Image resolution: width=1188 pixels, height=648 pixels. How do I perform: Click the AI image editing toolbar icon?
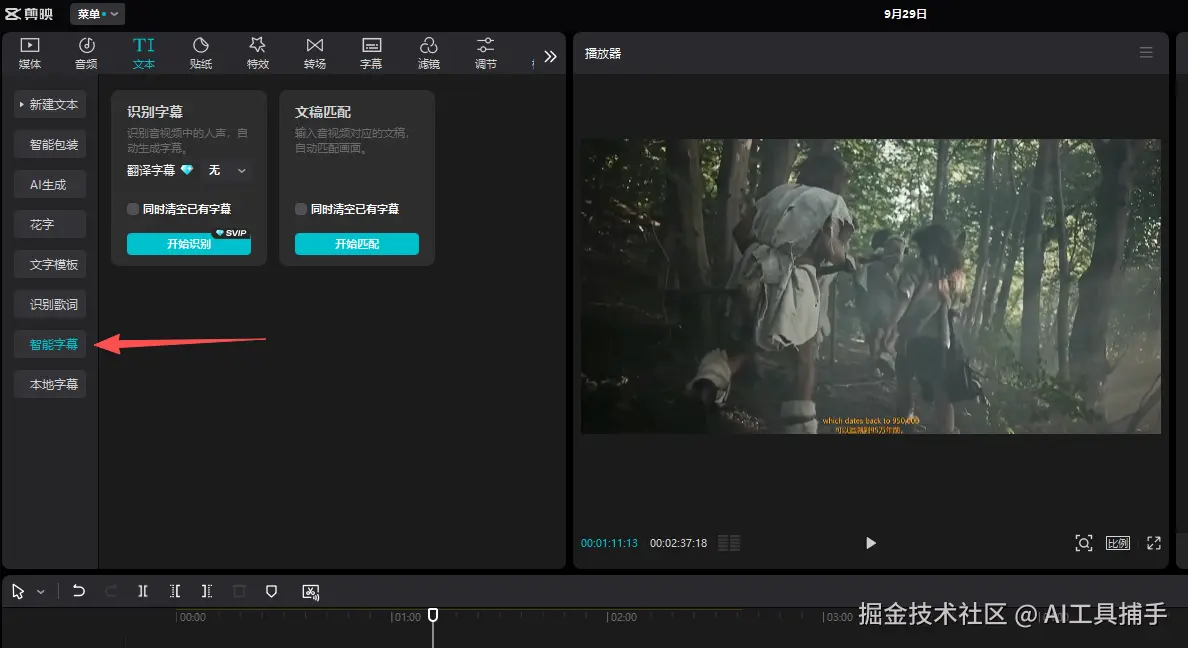[311, 592]
